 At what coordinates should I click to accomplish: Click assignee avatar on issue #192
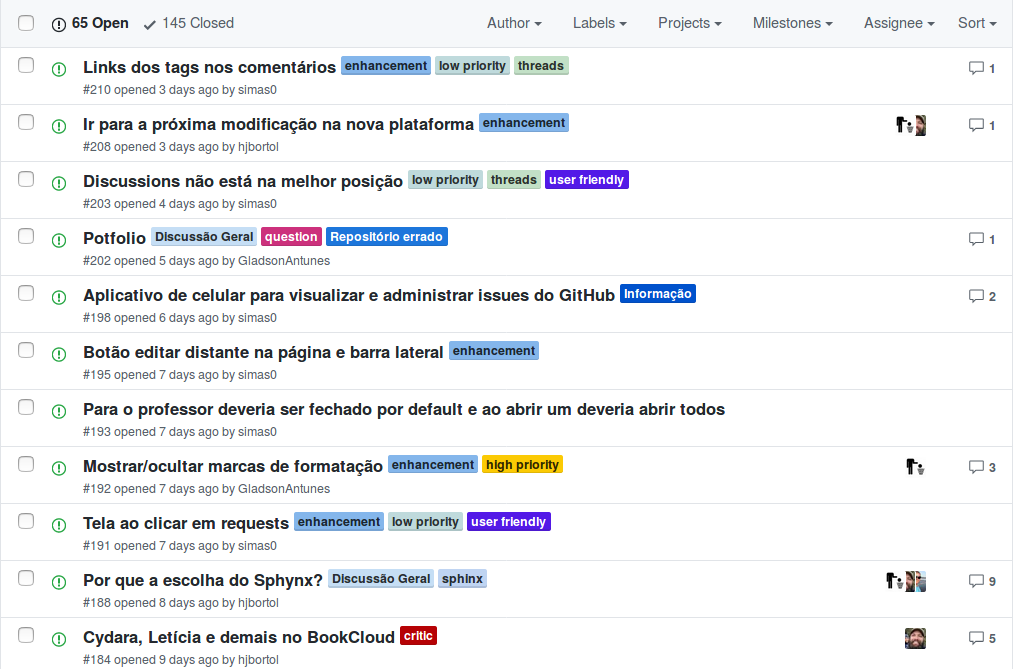(x=915, y=467)
